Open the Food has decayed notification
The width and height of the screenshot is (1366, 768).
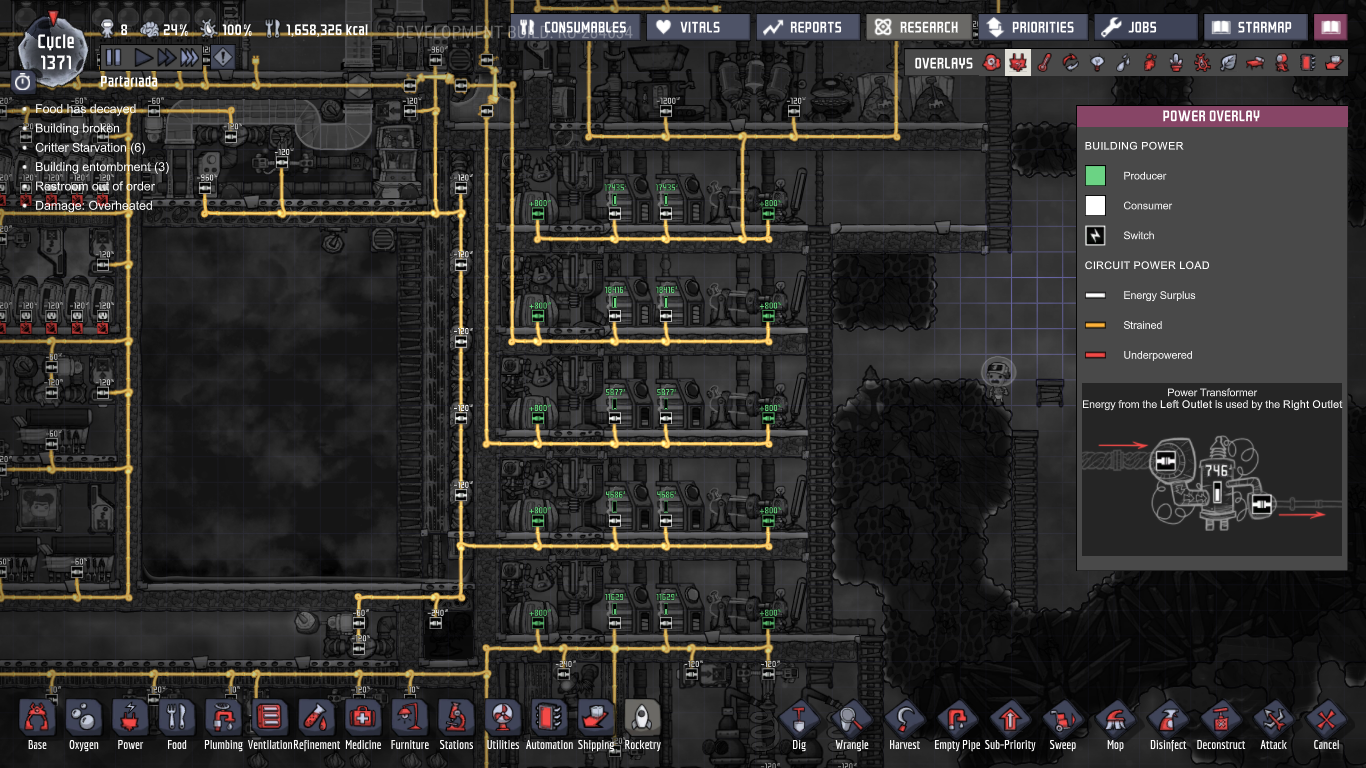85,109
